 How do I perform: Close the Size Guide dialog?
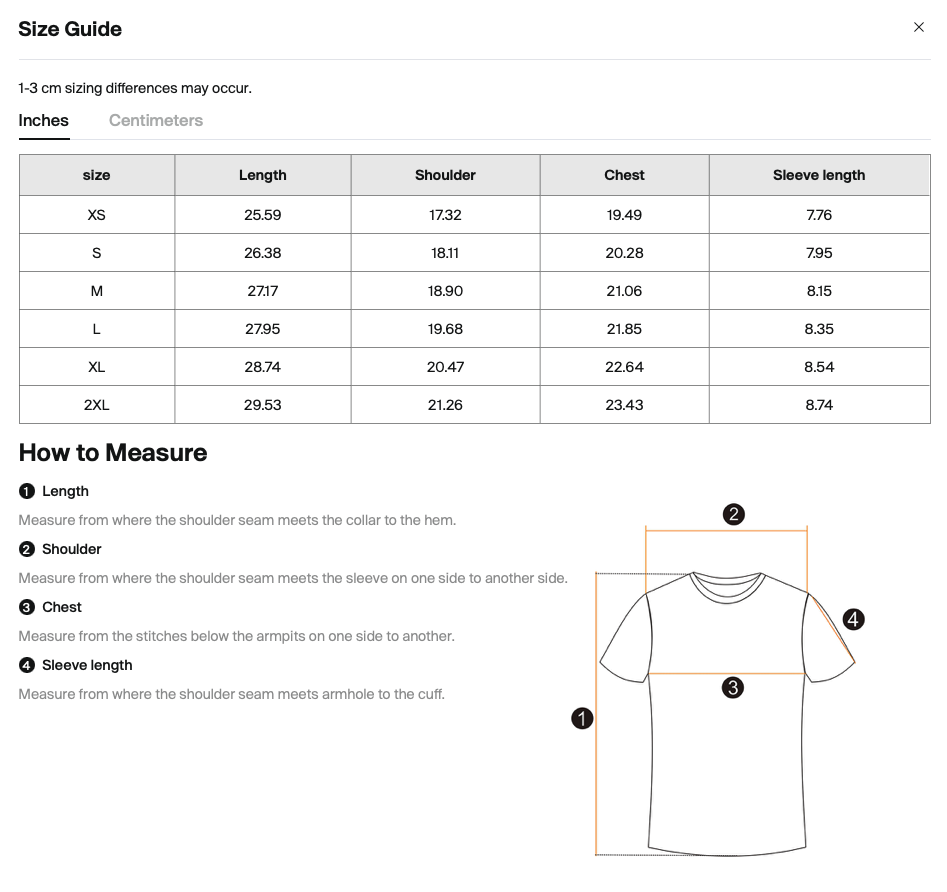click(x=918, y=28)
